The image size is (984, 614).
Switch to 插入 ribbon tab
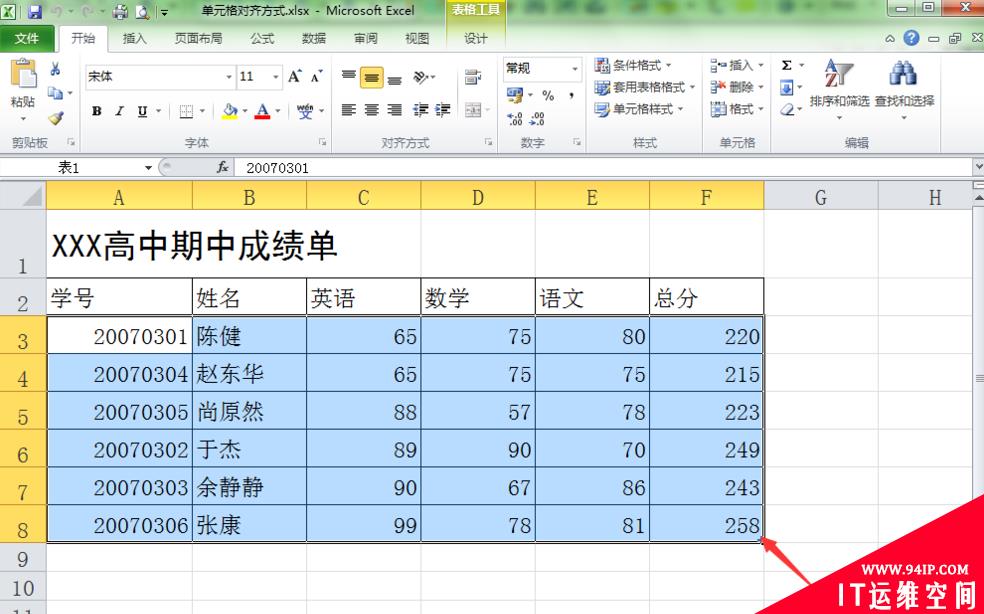click(134, 38)
